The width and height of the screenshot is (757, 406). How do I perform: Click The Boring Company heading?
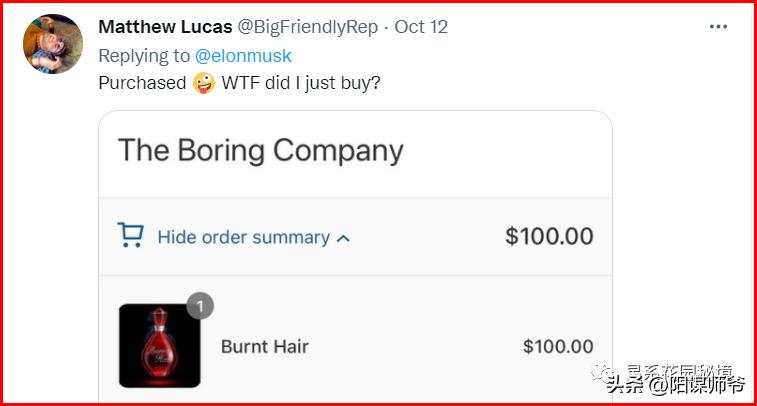[261, 150]
